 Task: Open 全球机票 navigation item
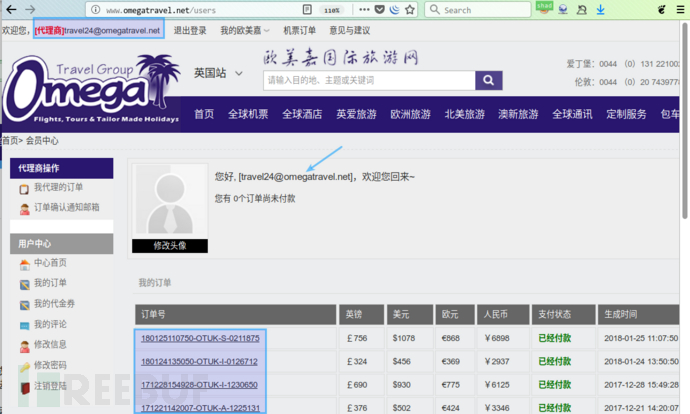point(248,114)
